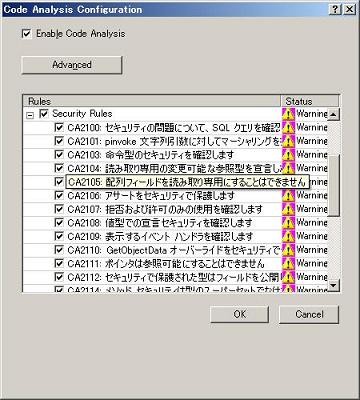Toggle the CA2109 rule checkbox

tap(59, 236)
